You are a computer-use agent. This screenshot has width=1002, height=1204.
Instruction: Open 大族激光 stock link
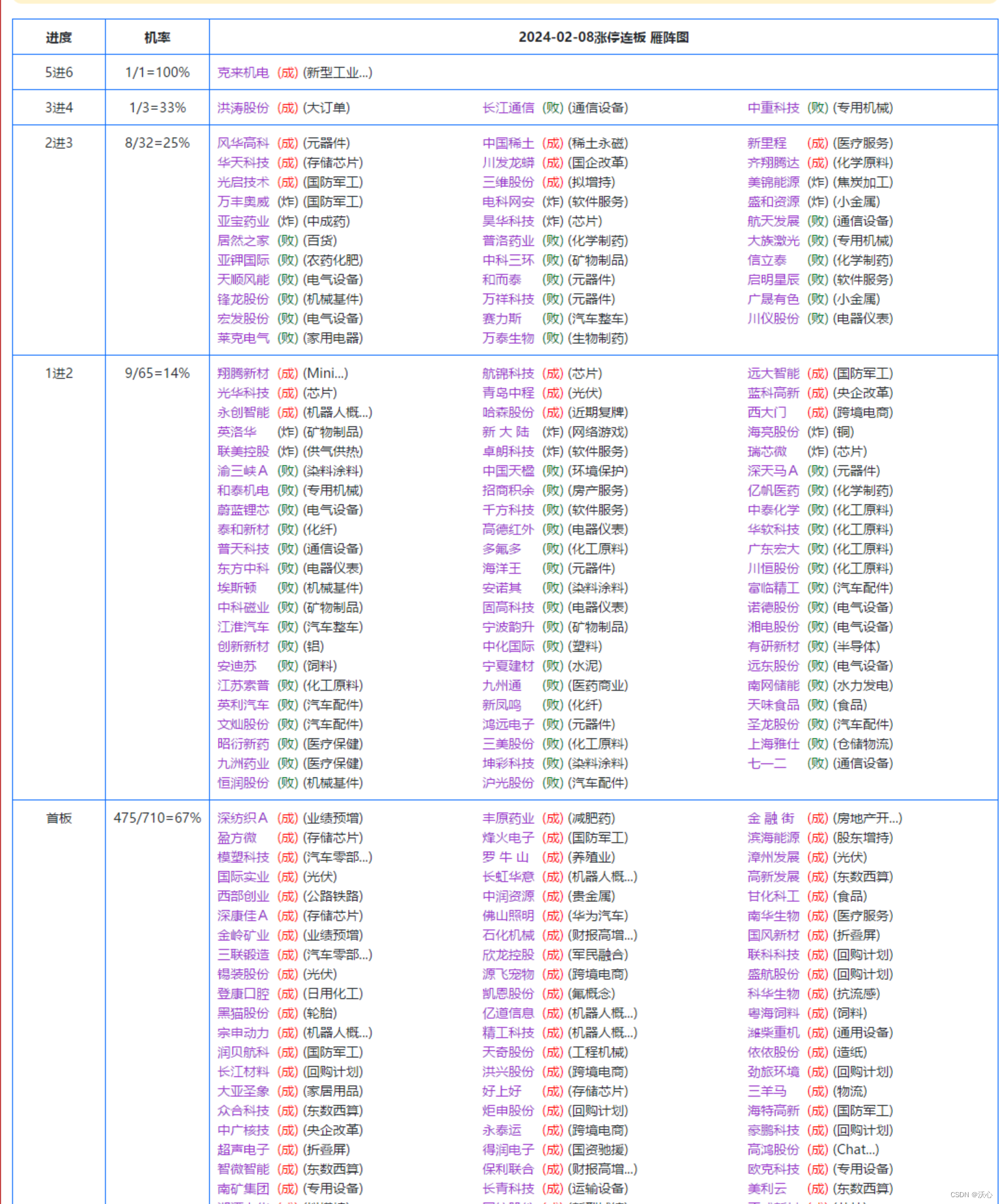coord(773,240)
